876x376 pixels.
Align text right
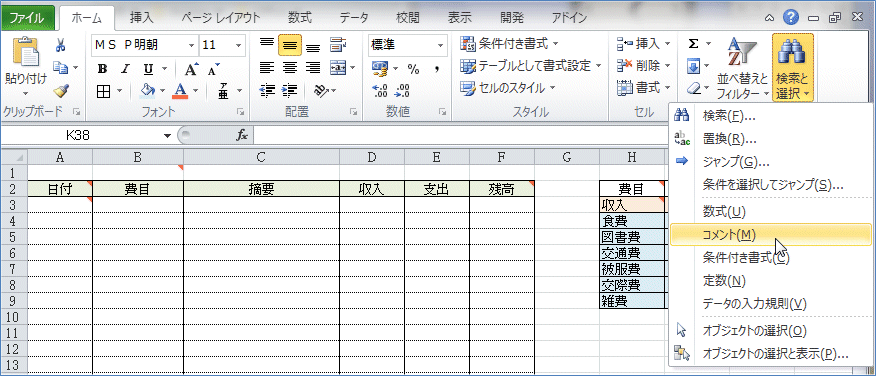(313, 68)
